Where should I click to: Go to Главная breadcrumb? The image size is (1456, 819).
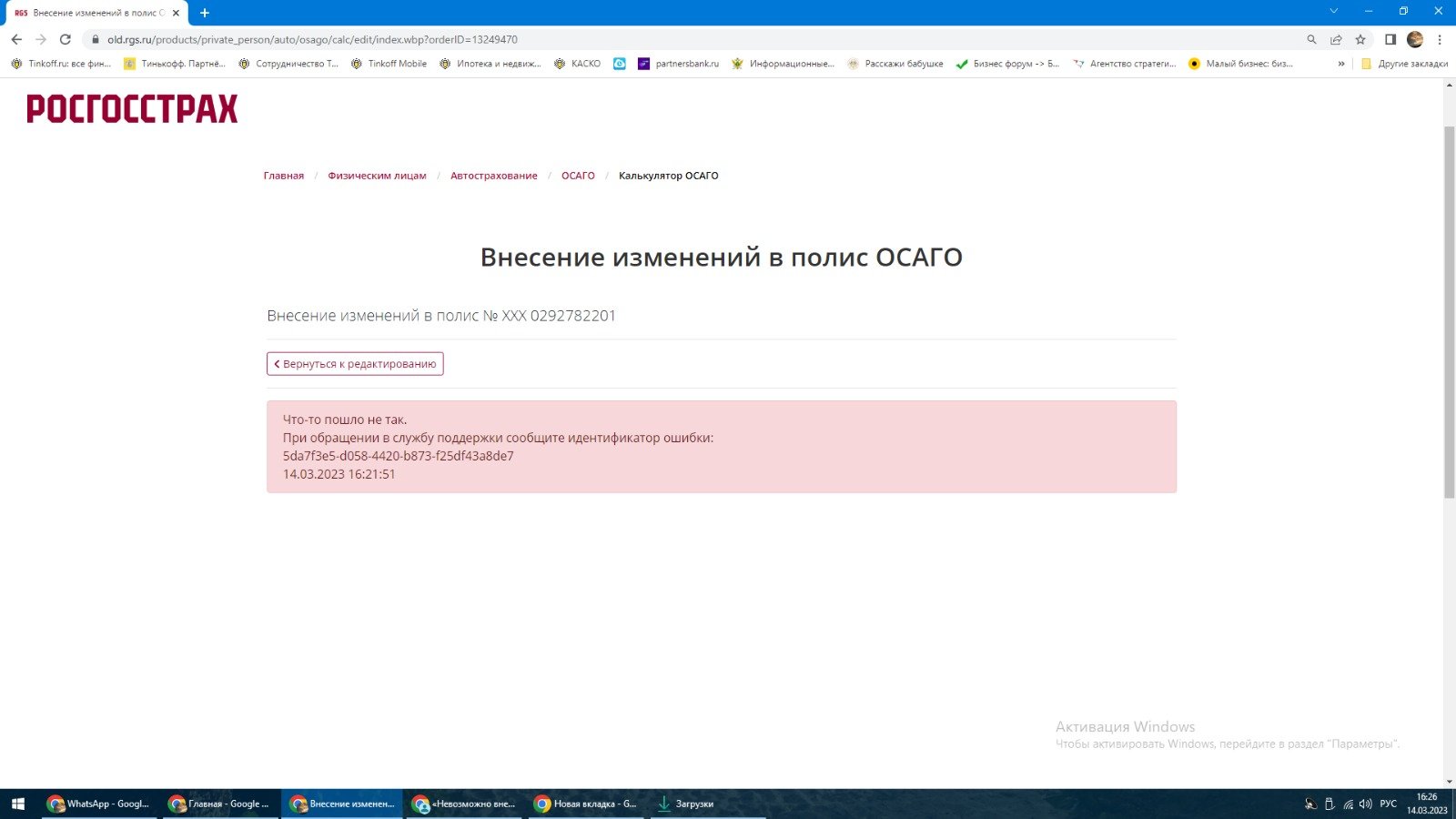(x=284, y=176)
